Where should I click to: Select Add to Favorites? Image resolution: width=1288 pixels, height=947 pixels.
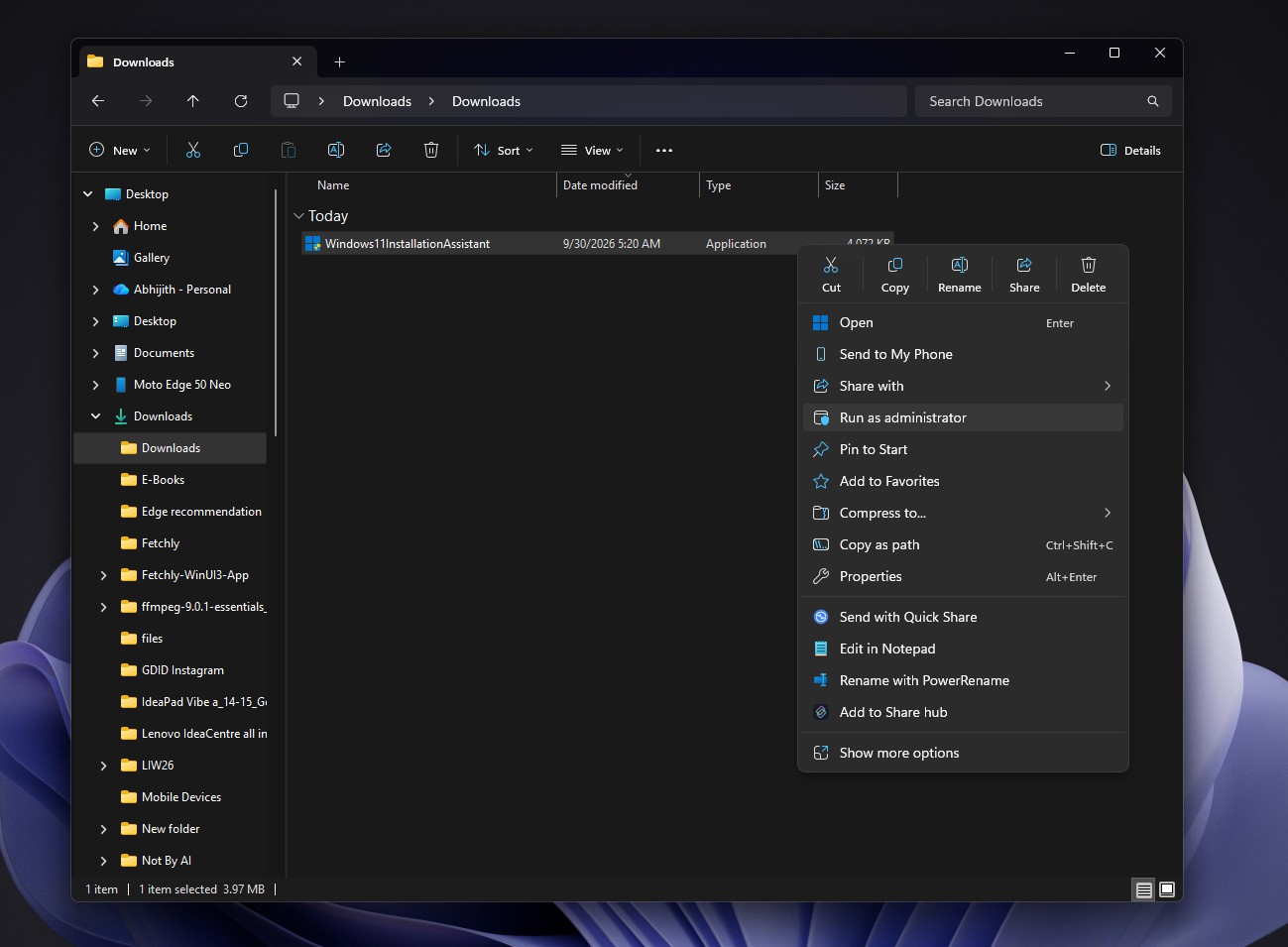click(x=963, y=481)
